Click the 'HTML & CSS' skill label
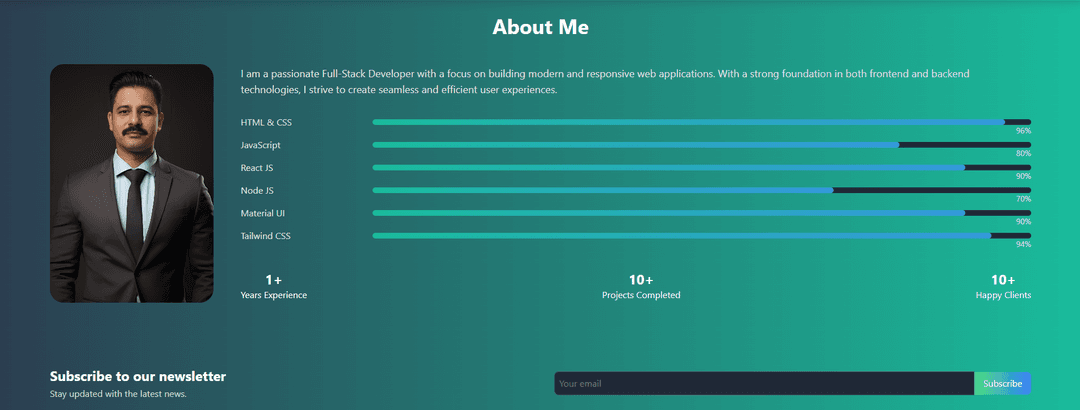 coord(266,122)
